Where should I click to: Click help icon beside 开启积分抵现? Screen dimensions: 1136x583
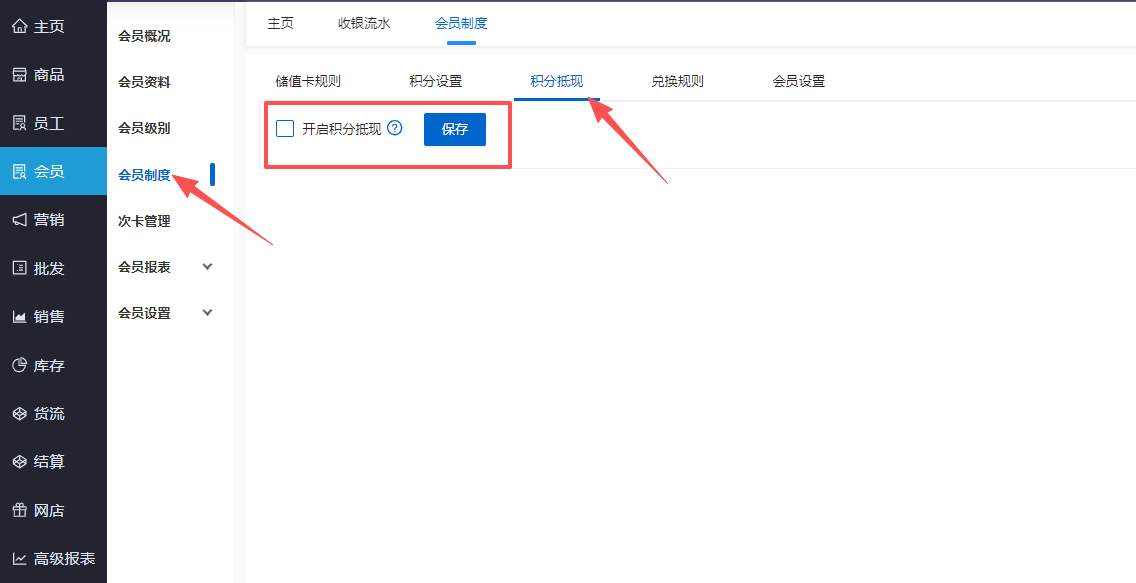point(395,128)
